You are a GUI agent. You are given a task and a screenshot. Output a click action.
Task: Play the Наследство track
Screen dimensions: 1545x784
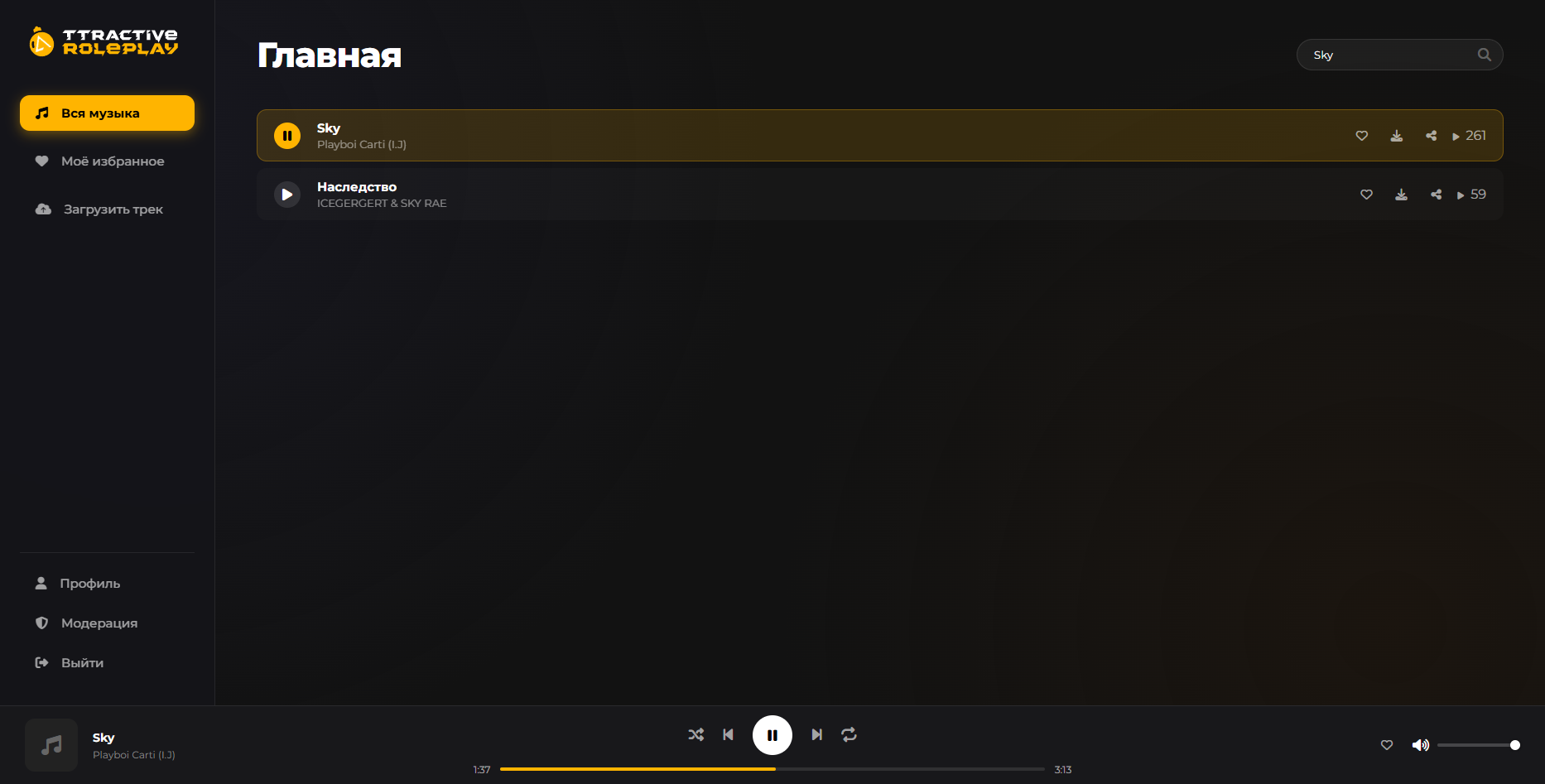coord(287,195)
